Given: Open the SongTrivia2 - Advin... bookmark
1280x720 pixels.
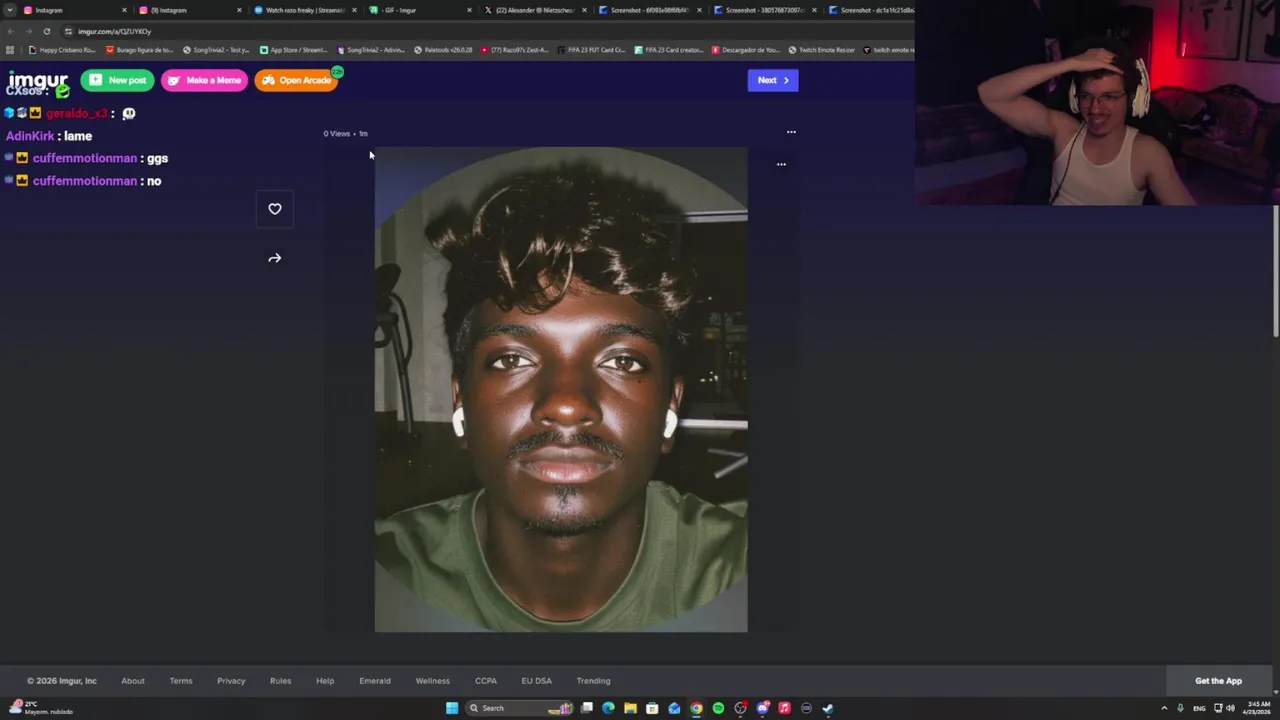Looking at the screenshot, I should point(371,50).
